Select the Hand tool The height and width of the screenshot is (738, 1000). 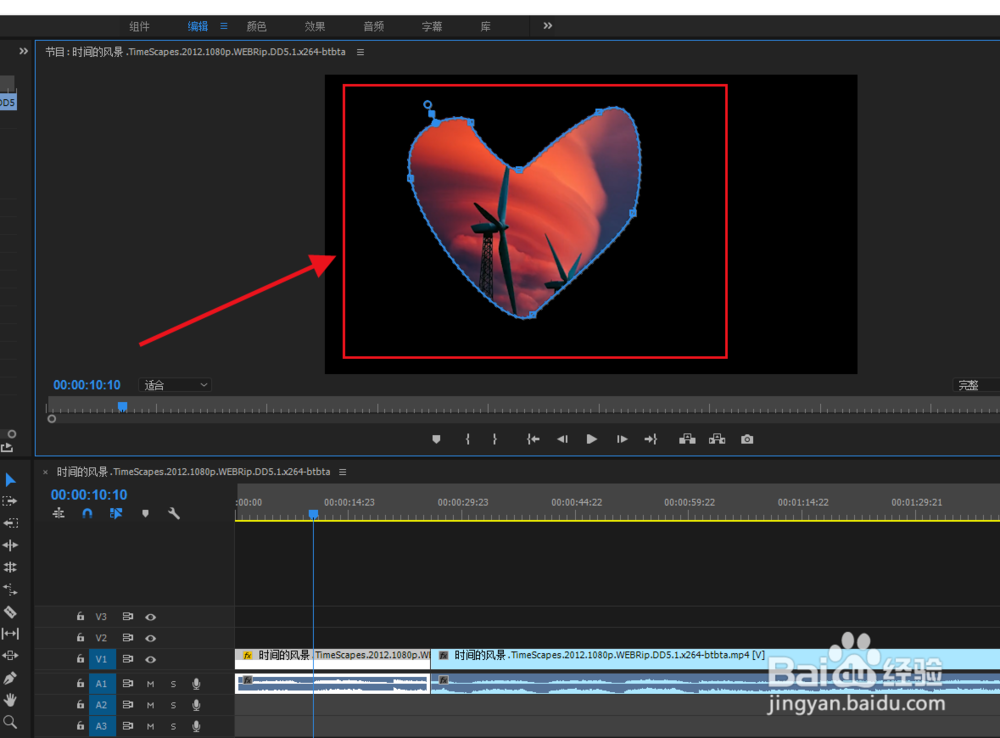click(x=10, y=700)
